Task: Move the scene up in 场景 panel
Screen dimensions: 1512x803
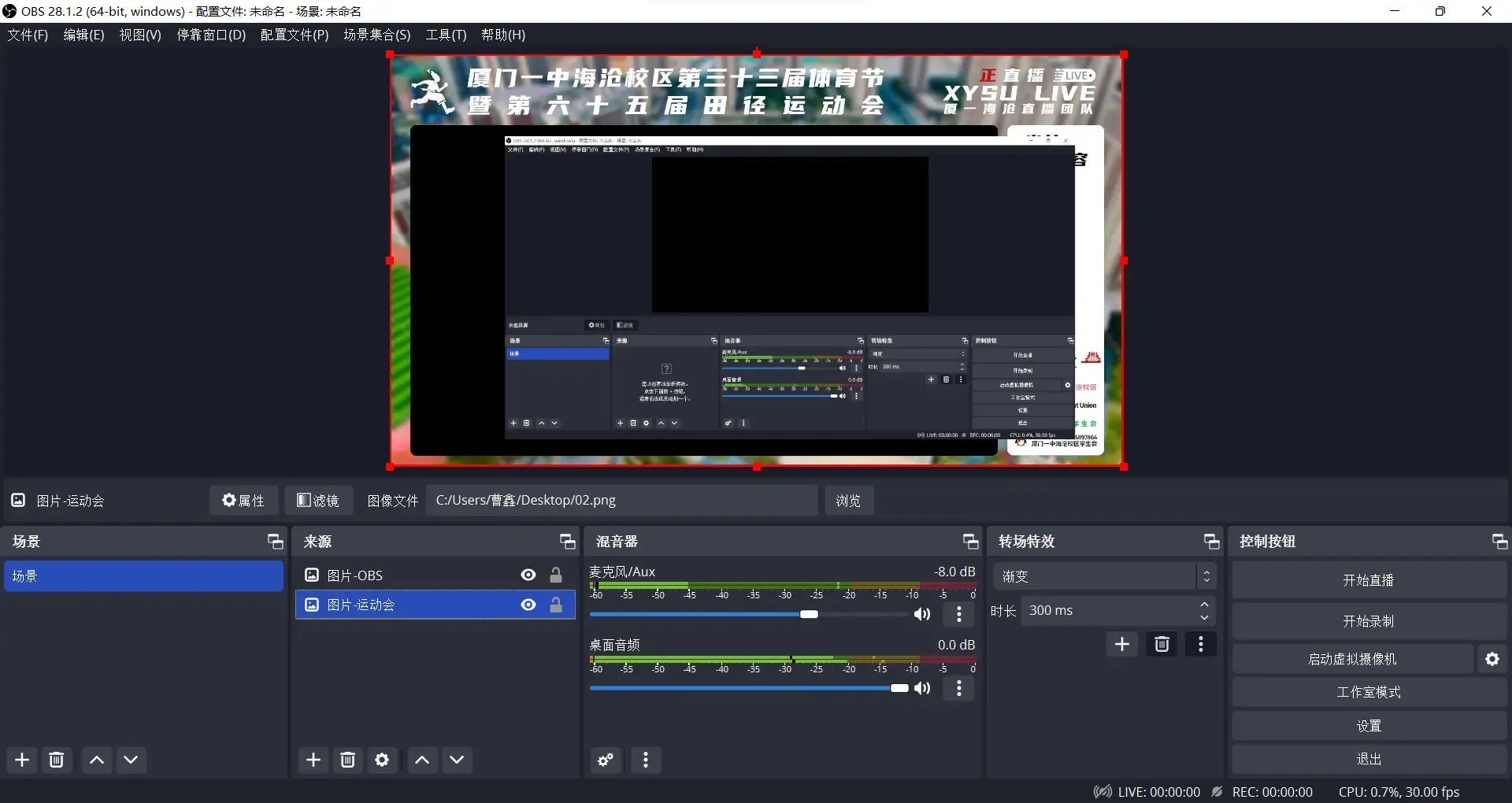Action: point(97,760)
